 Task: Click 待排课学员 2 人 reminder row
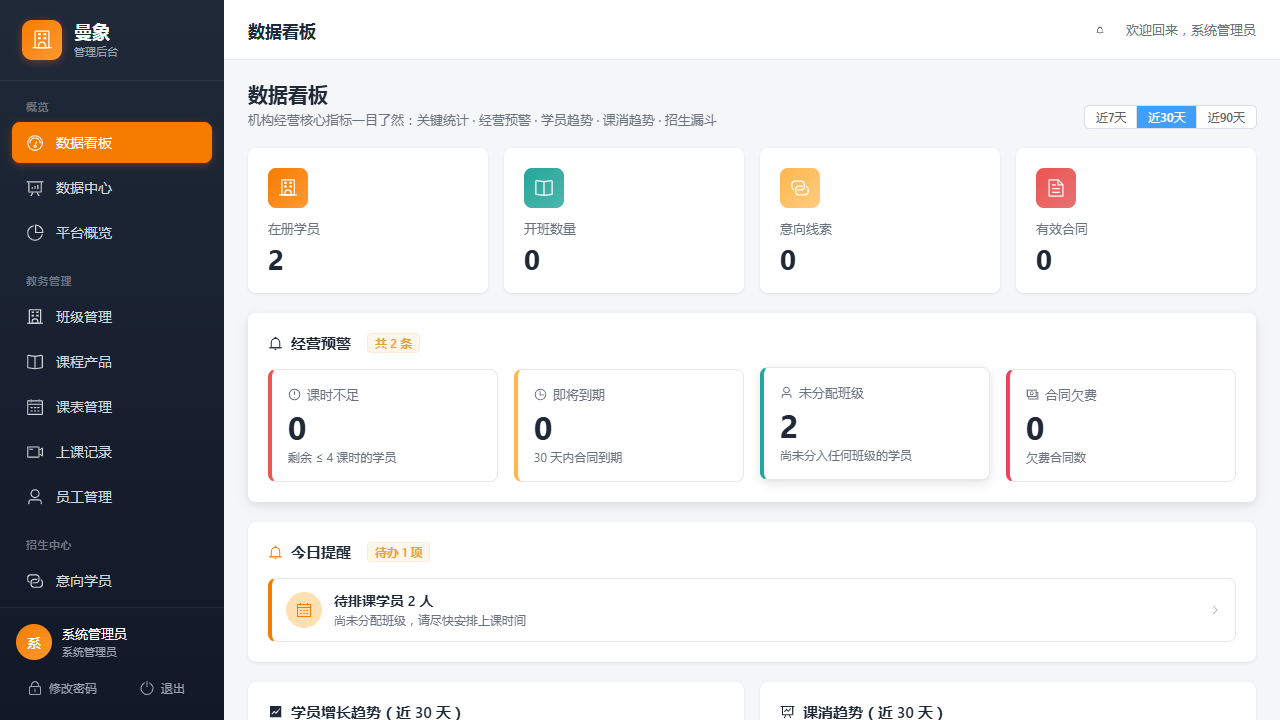pos(752,610)
